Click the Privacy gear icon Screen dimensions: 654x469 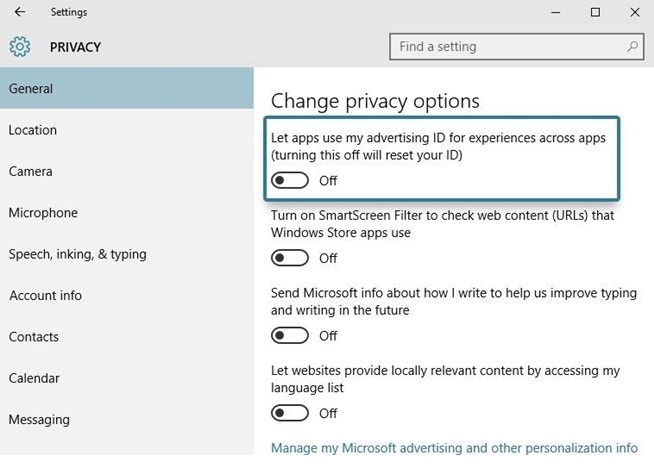click(x=20, y=47)
